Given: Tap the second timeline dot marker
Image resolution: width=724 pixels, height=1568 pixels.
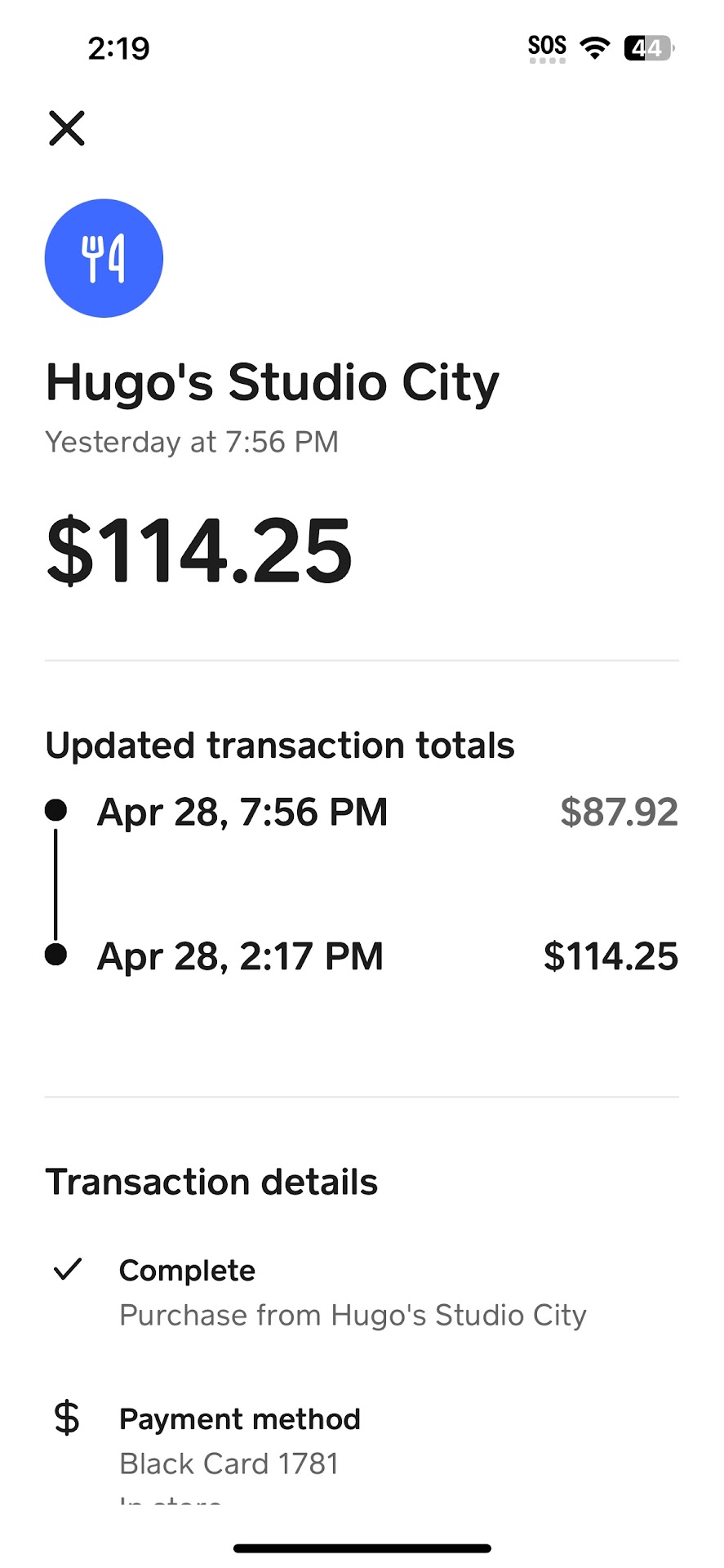Looking at the screenshot, I should point(56,954).
